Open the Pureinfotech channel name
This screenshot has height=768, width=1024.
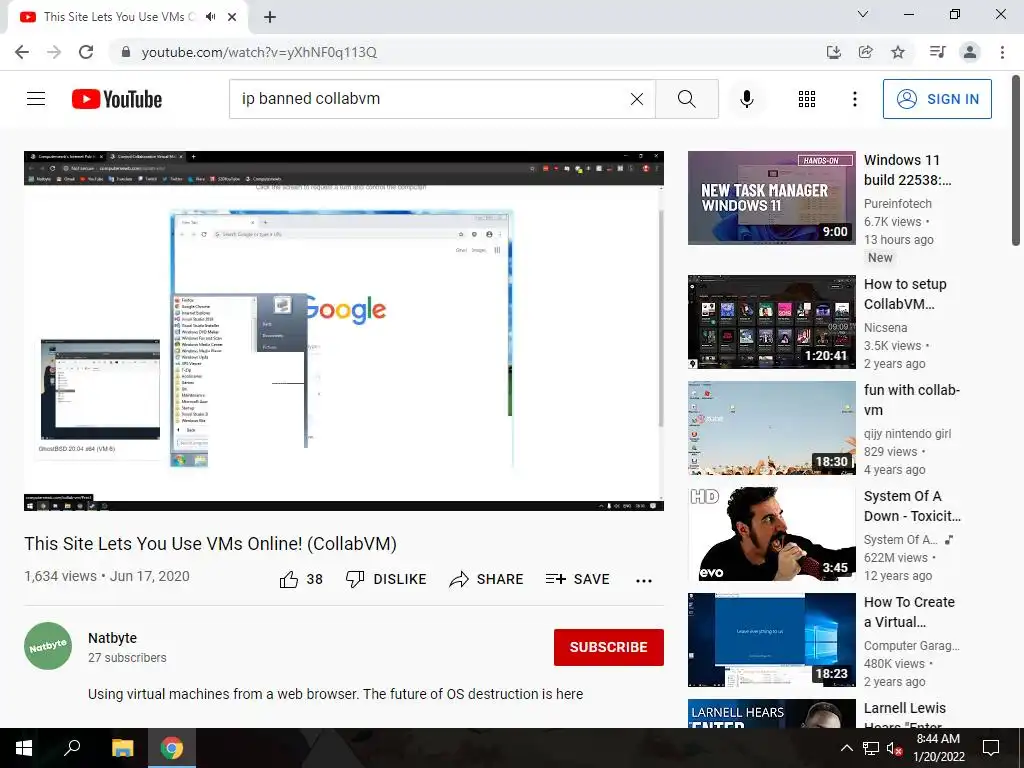point(897,204)
